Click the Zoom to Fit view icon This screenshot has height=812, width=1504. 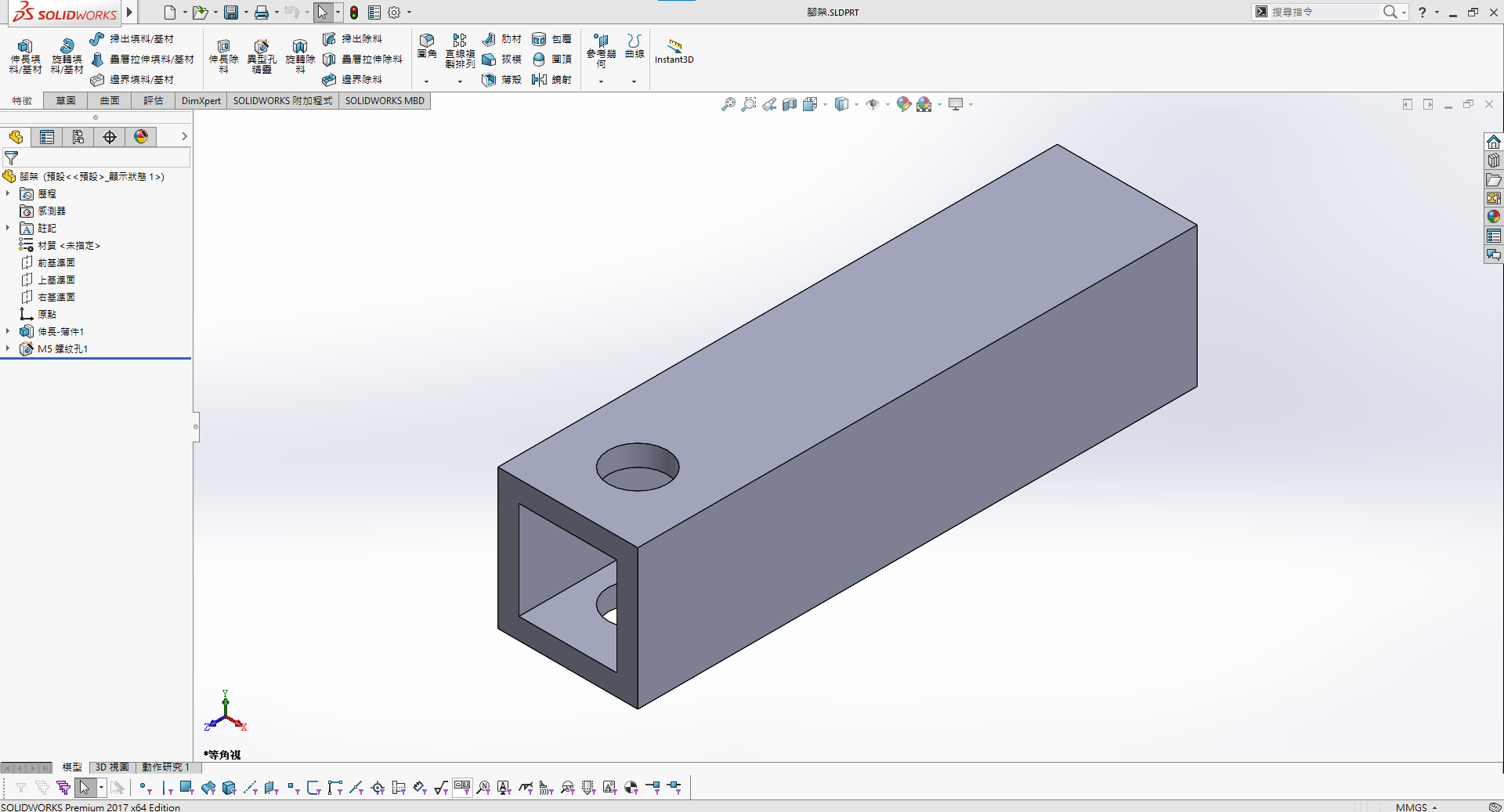pyautogui.click(x=728, y=104)
